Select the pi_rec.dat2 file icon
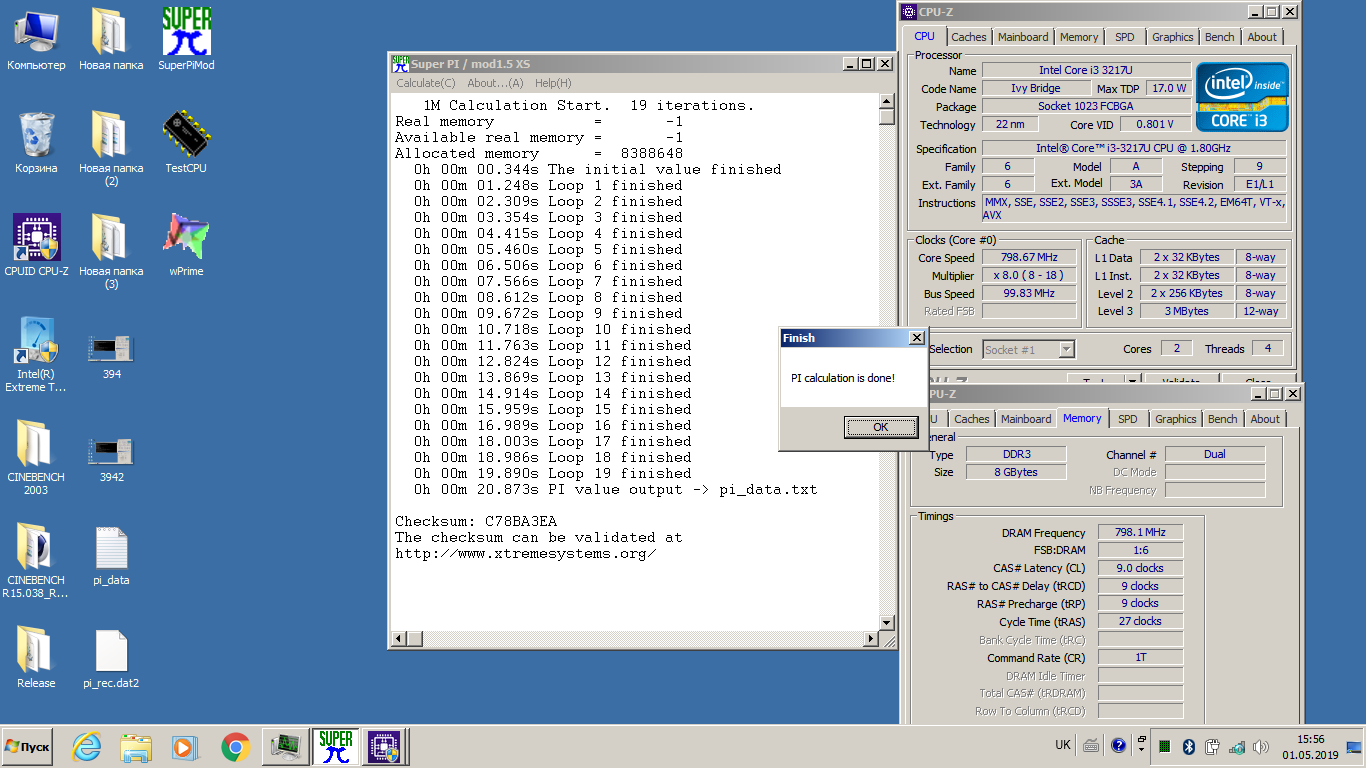 click(111, 659)
